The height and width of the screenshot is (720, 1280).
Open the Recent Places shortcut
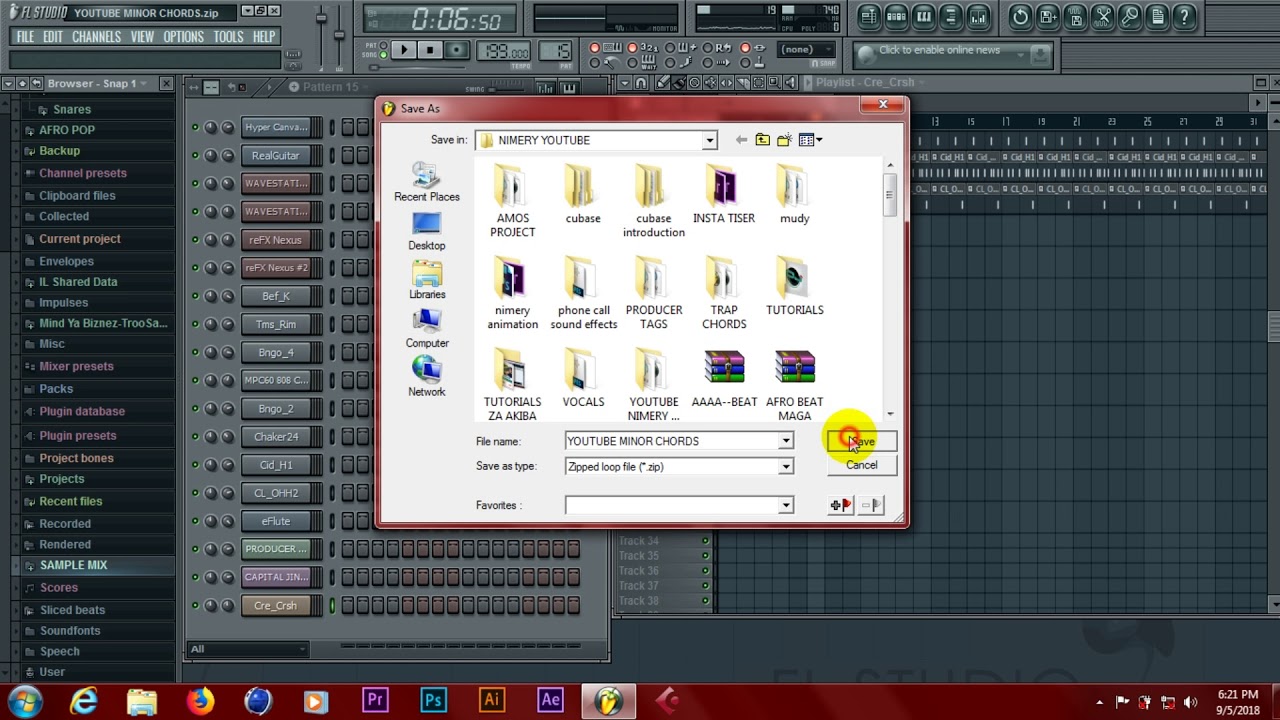427,183
